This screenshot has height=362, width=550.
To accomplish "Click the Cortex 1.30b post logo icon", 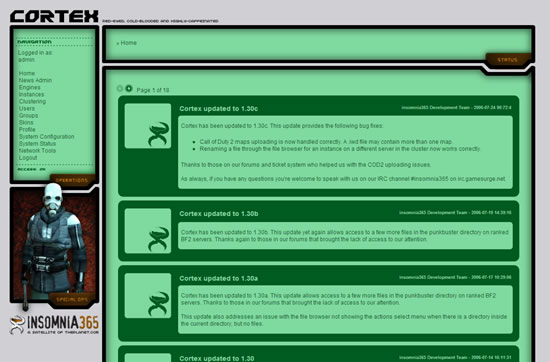I will (x=148, y=231).
